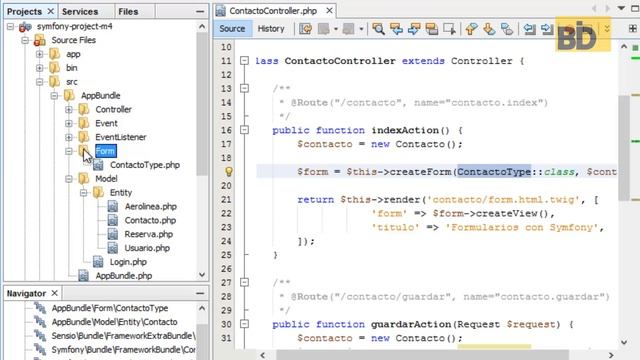
Task: Switch to the Projects tab
Action: (x=24, y=11)
